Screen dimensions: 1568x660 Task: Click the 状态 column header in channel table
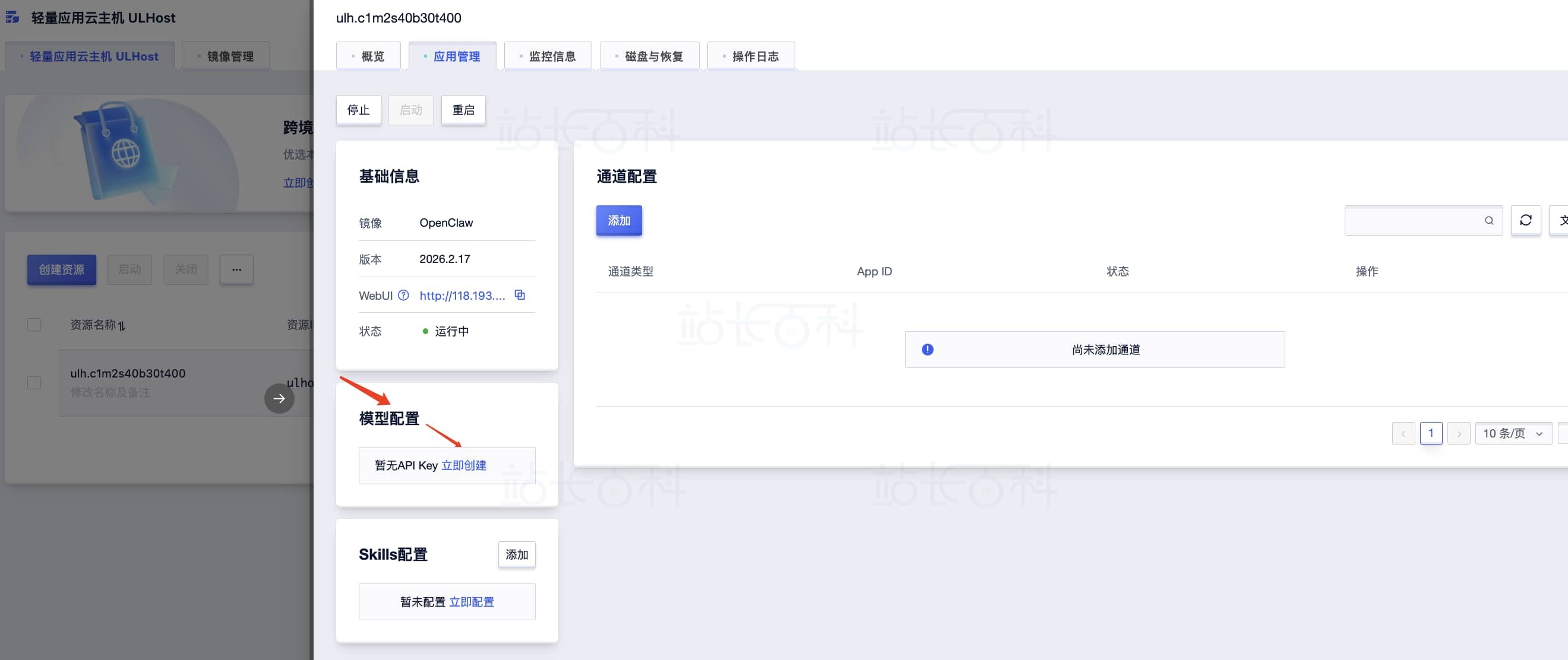[x=1118, y=271]
